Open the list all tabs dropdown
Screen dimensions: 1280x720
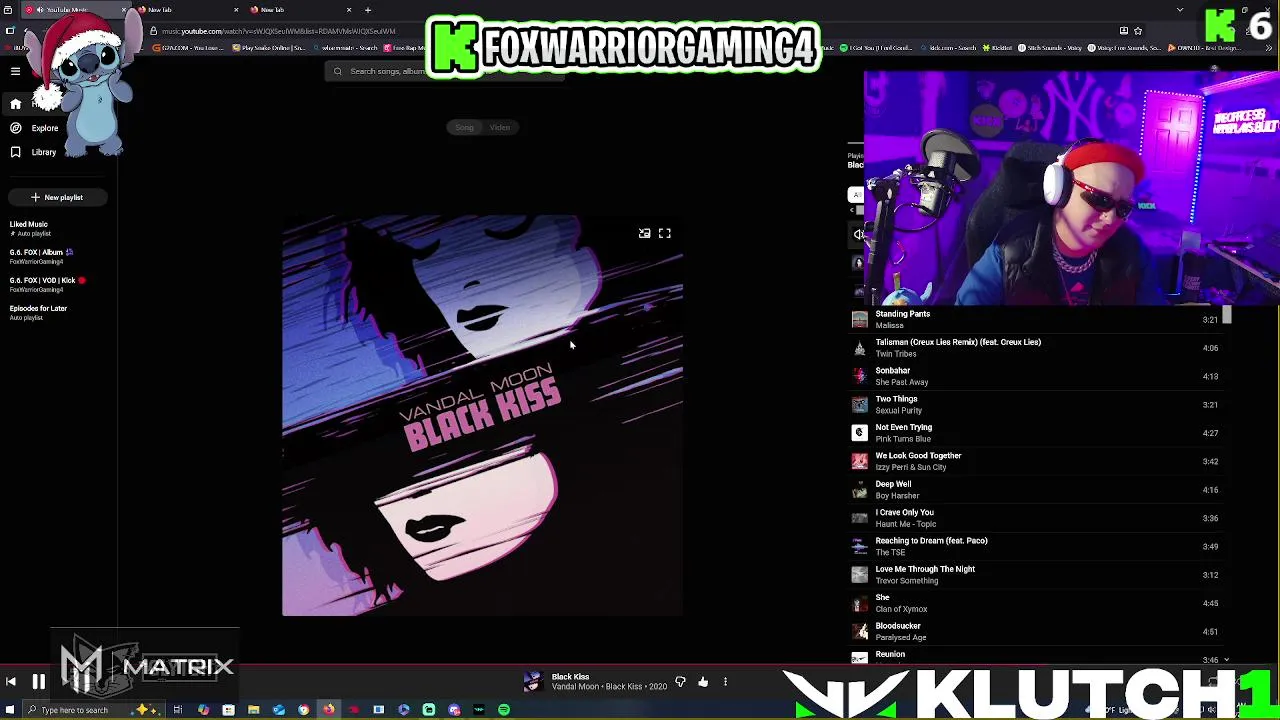tap(1180, 10)
